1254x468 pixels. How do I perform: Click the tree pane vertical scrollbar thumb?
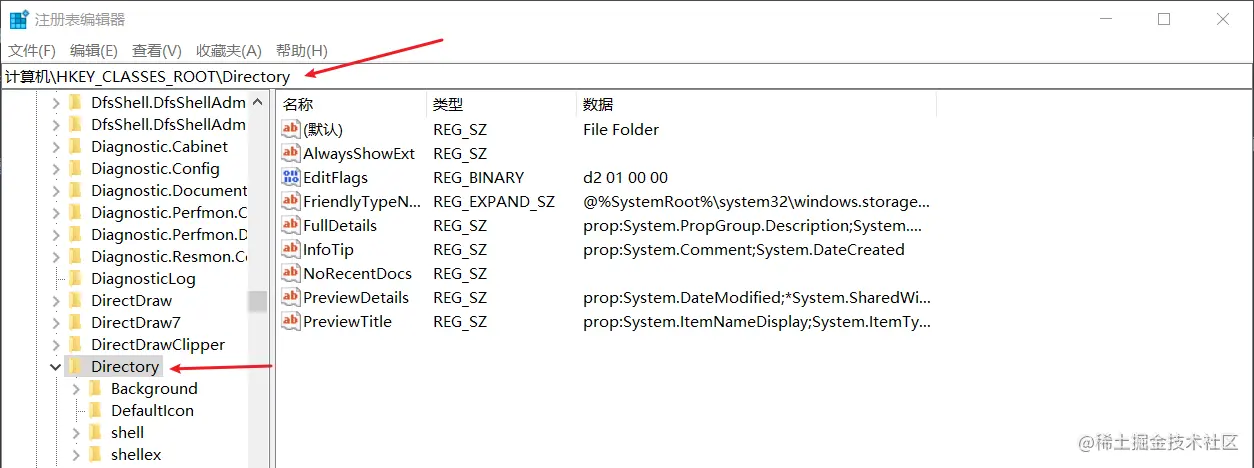pos(258,300)
